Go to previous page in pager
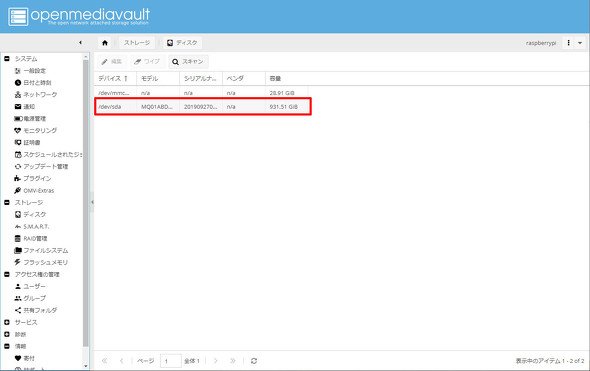 [122, 361]
